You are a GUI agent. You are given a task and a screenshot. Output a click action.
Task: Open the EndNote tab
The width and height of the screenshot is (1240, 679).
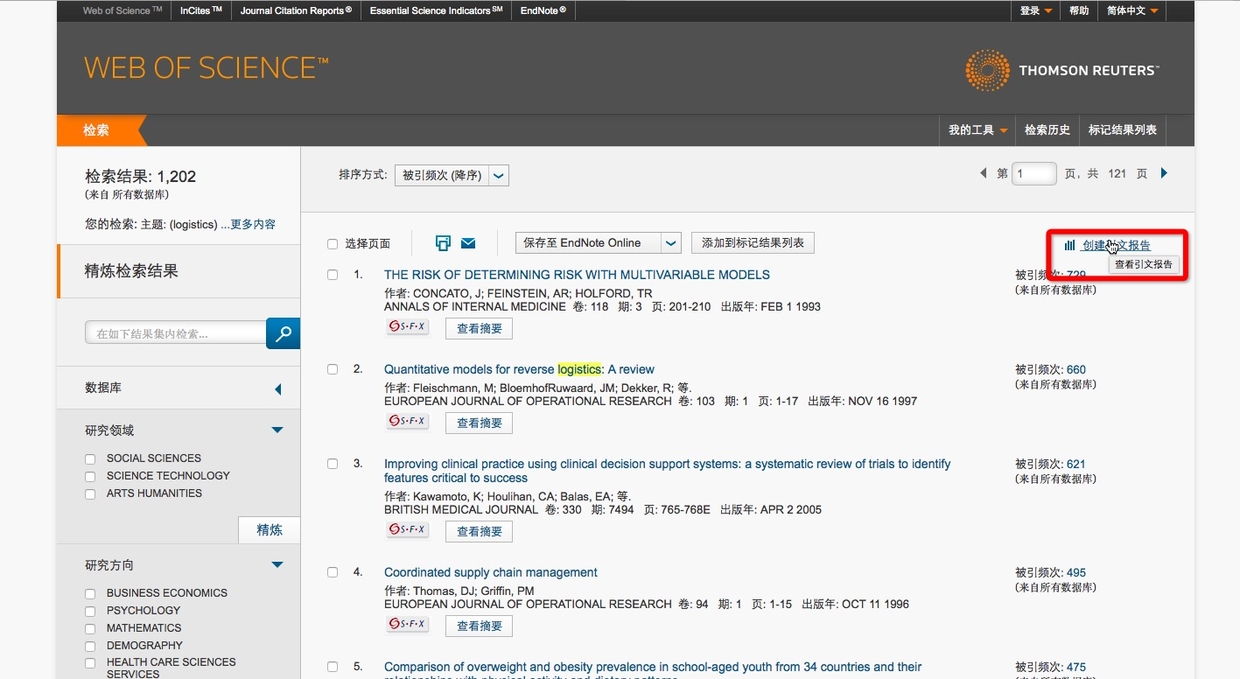[x=543, y=11]
